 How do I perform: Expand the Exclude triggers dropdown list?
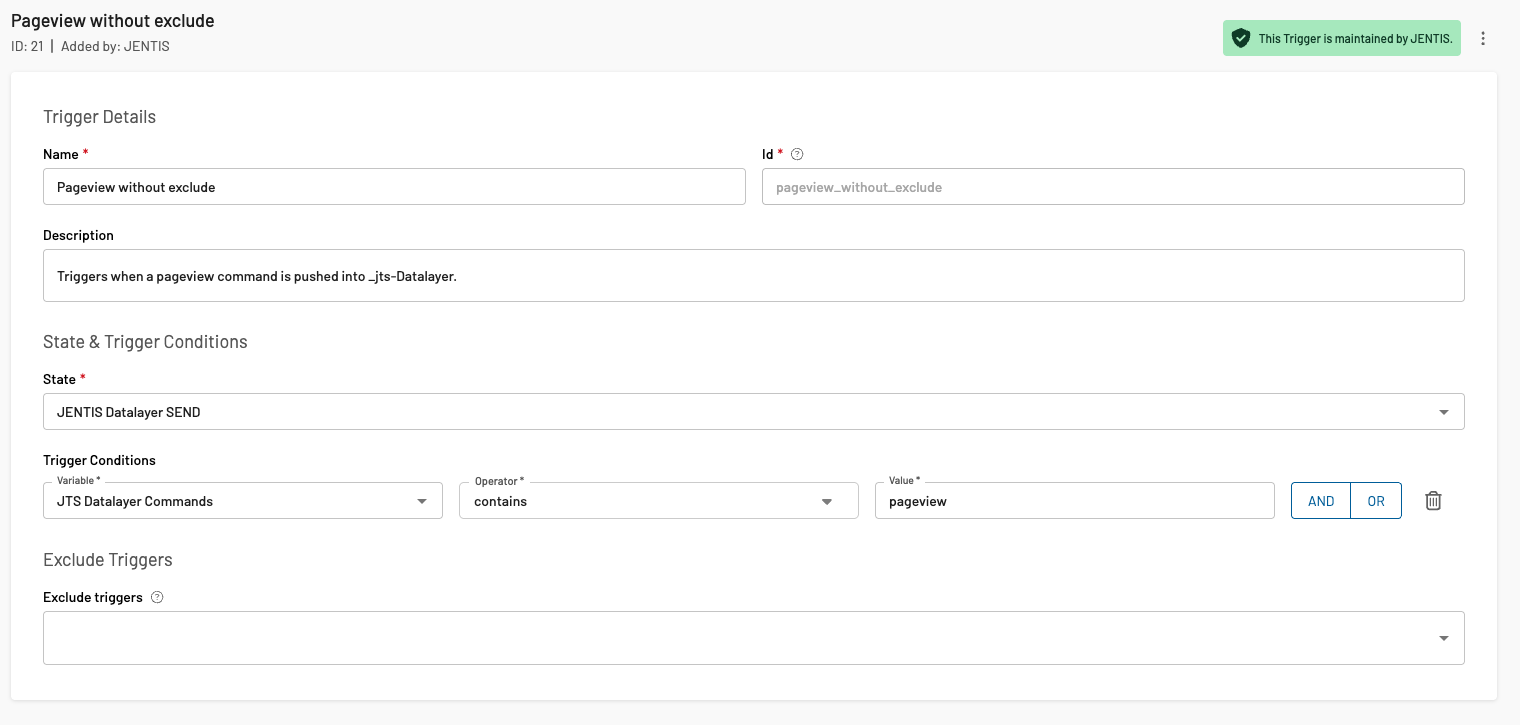coord(740,638)
